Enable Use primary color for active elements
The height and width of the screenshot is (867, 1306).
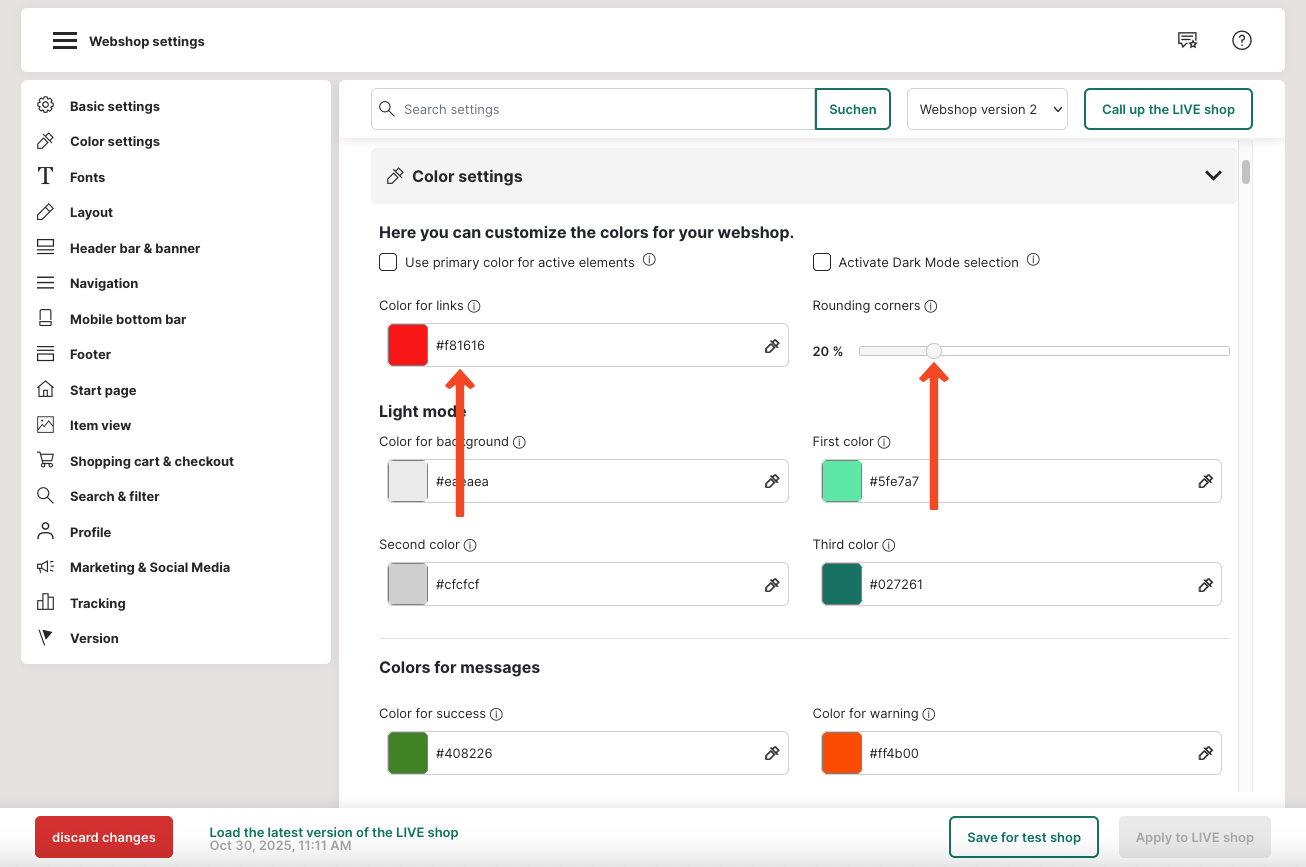coord(388,262)
